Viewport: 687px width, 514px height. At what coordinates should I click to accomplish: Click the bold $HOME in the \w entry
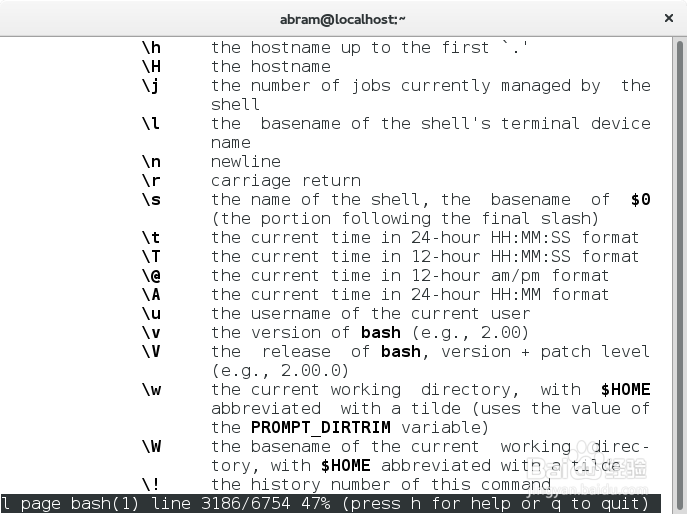click(x=626, y=390)
